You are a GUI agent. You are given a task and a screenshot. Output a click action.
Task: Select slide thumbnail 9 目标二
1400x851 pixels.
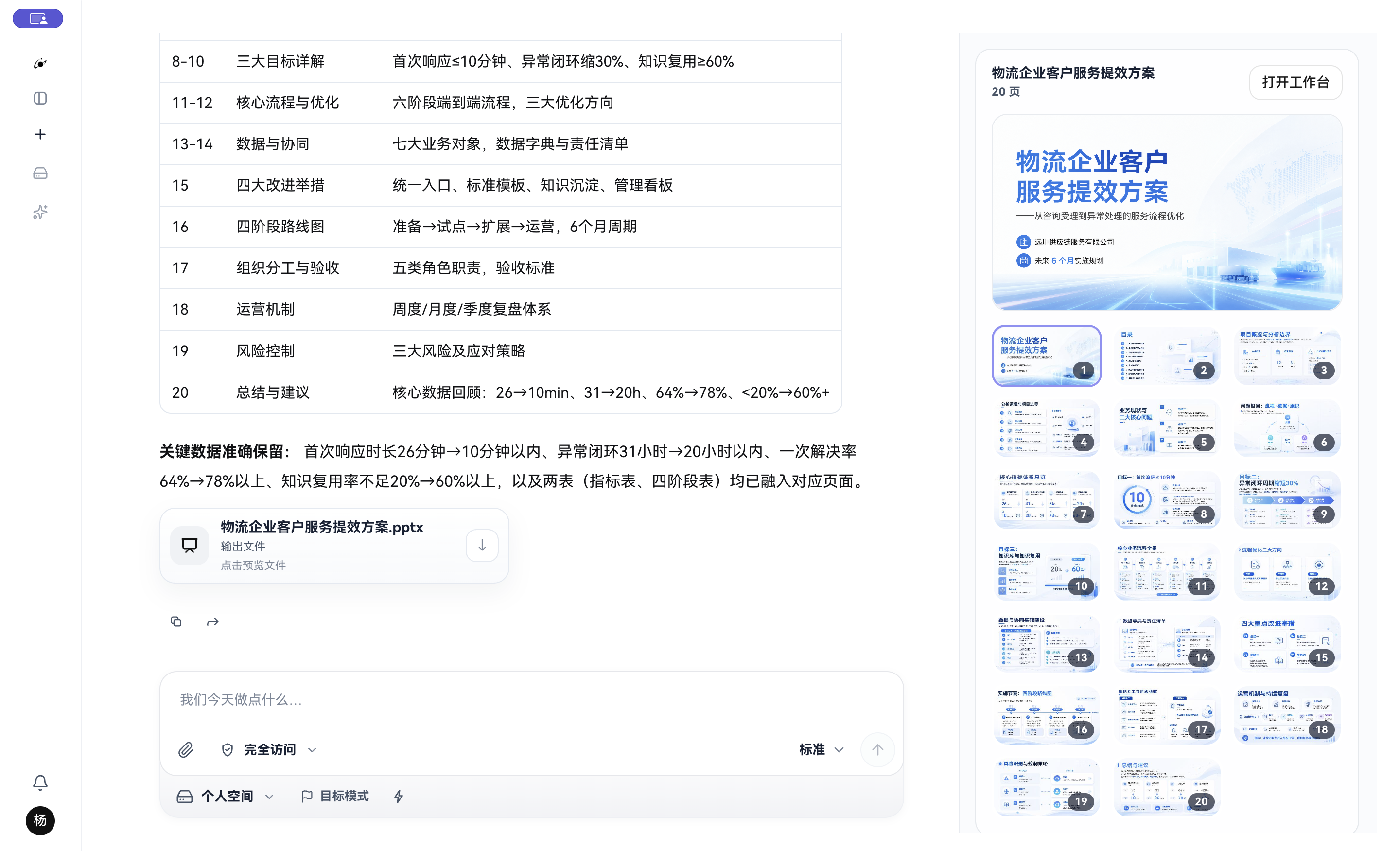point(1287,499)
